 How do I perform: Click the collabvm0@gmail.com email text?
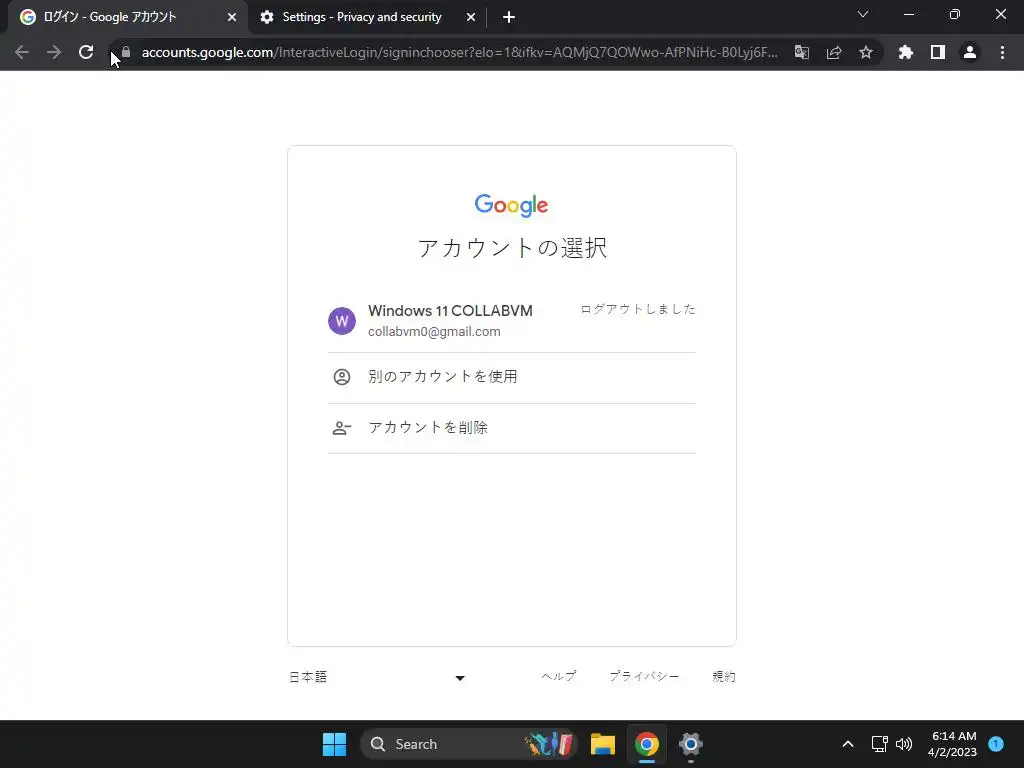click(434, 332)
